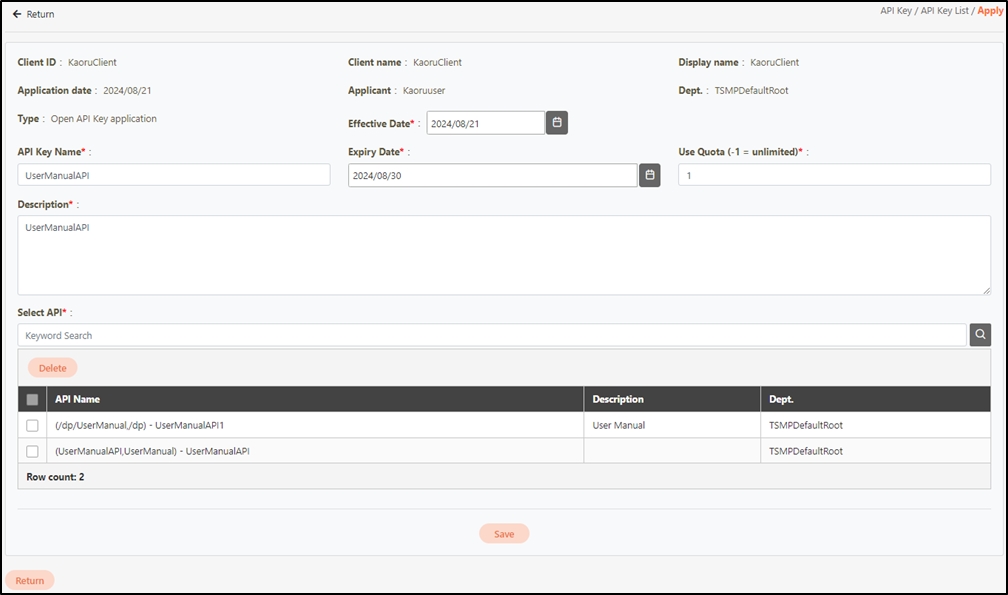
Task: Click the Description column header in table
Action: [x=618, y=399]
